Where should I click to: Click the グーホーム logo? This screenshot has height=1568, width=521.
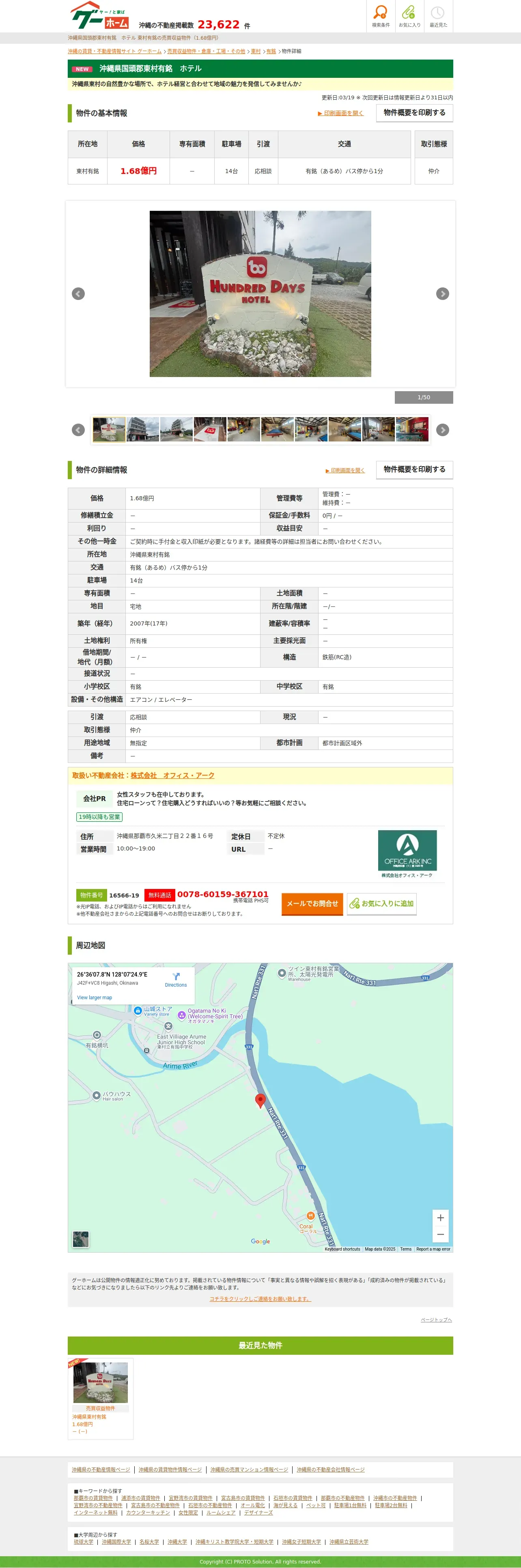click(99, 16)
